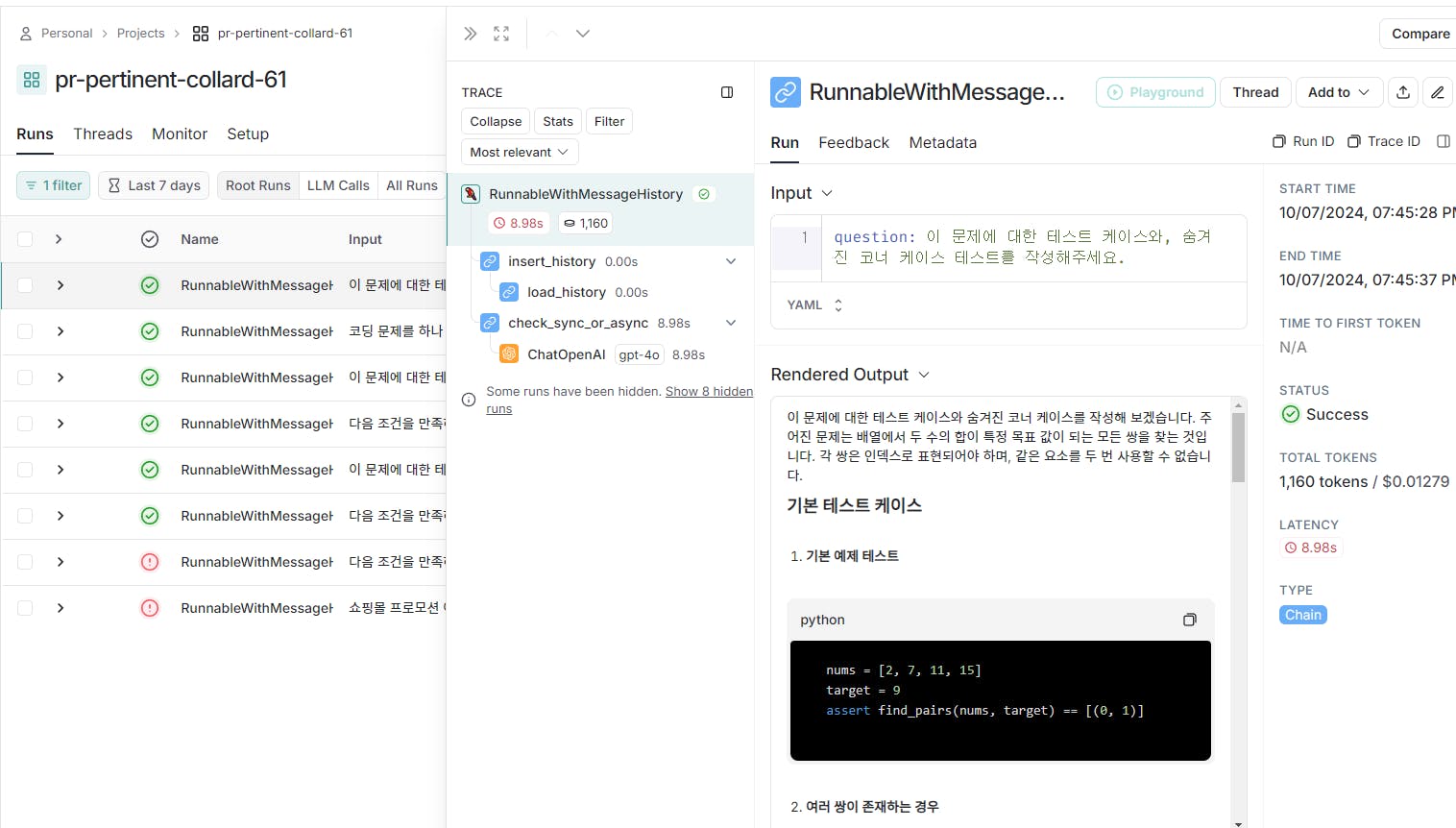Check the box for 쇼핑몰 프로모션 run
Viewport: 1456px width, 828px height.
tap(25, 608)
